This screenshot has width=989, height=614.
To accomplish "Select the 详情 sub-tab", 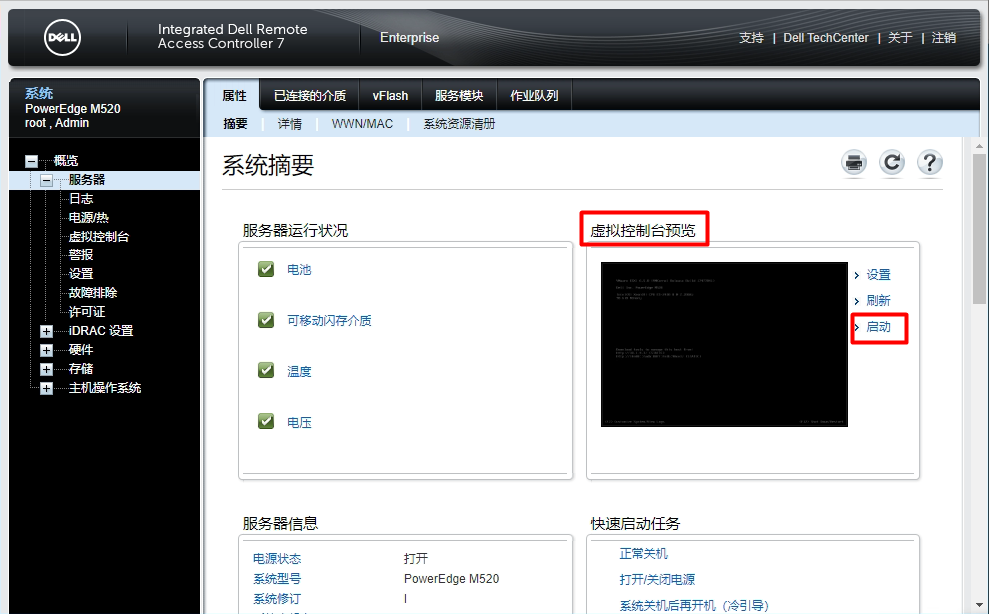I will pyautogui.click(x=290, y=124).
